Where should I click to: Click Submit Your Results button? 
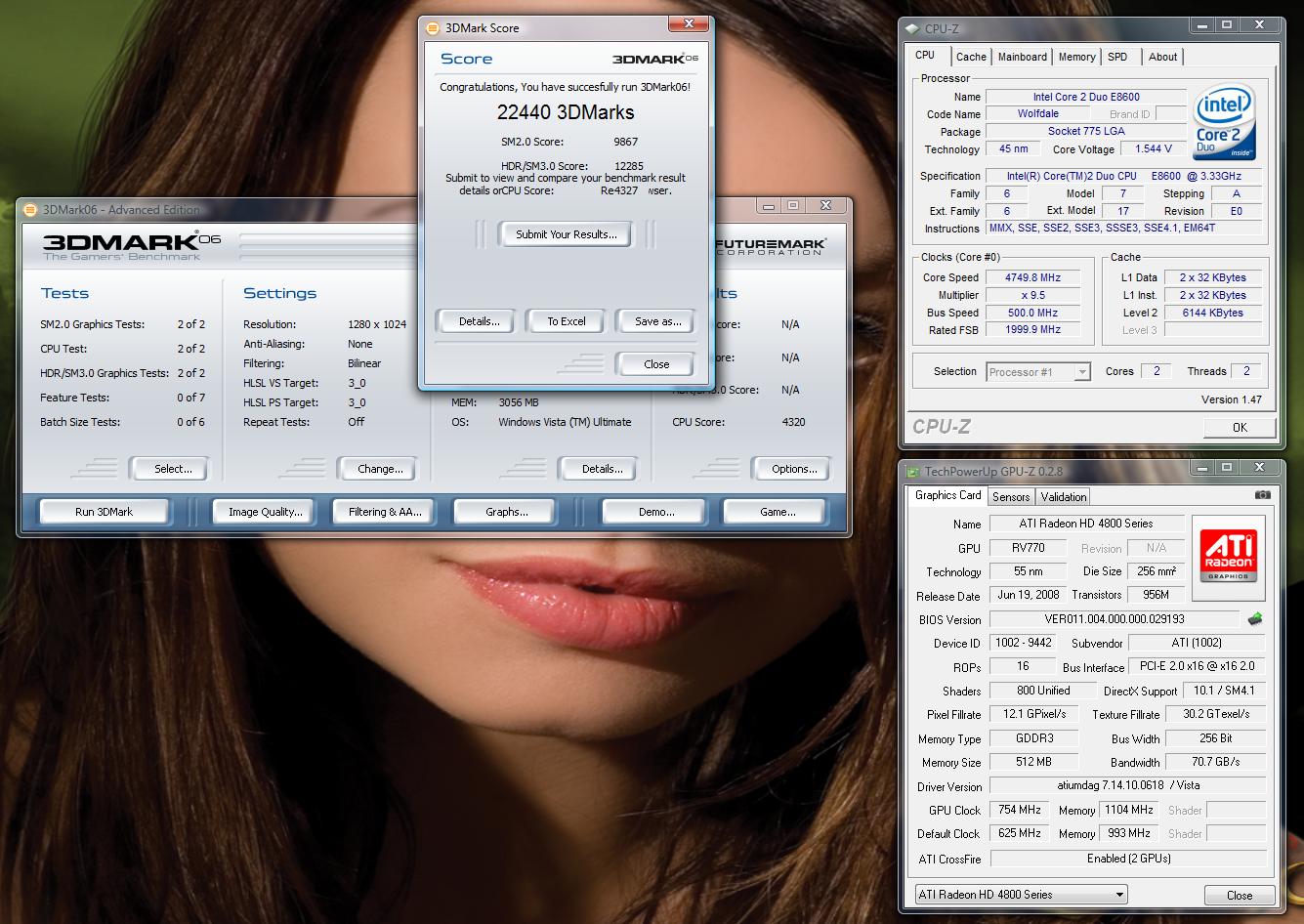tap(567, 234)
